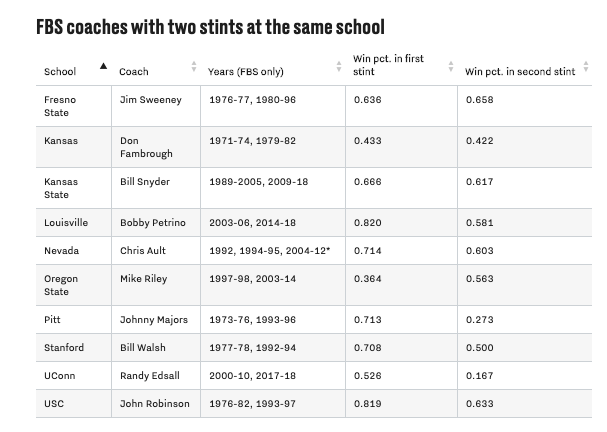Click the first stint win pct. sort arrows
The image size is (607, 432).
pyautogui.click(x=451, y=67)
